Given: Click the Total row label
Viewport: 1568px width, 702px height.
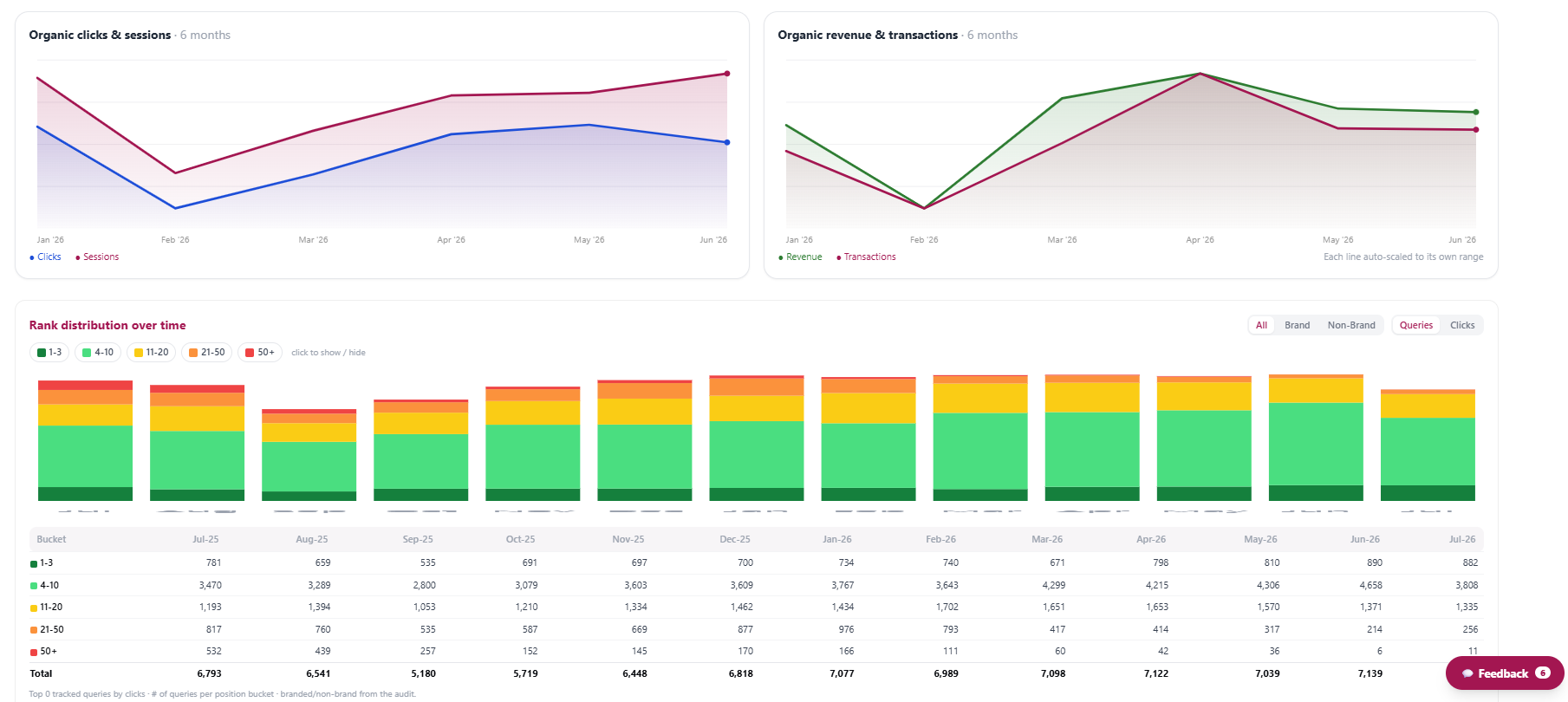Looking at the screenshot, I should pos(41,673).
